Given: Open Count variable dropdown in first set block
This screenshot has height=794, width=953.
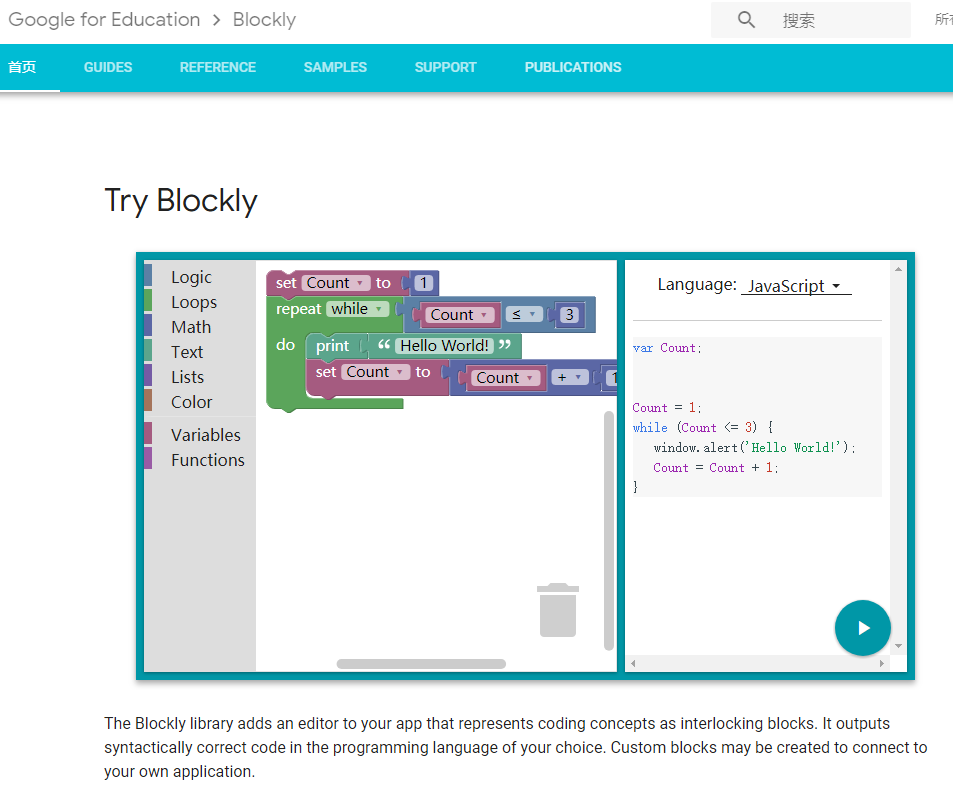Looking at the screenshot, I should click(335, 283).
